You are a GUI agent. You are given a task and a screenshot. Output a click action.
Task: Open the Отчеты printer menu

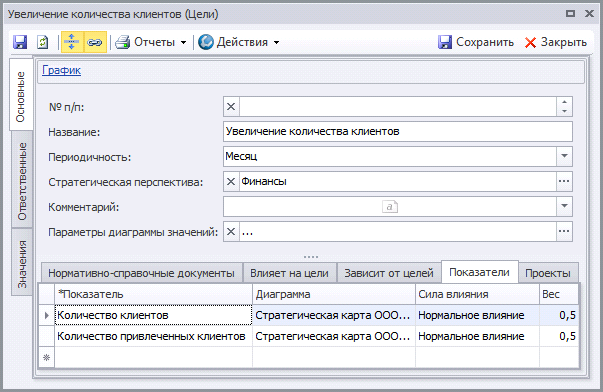click(x=151, y=42)
